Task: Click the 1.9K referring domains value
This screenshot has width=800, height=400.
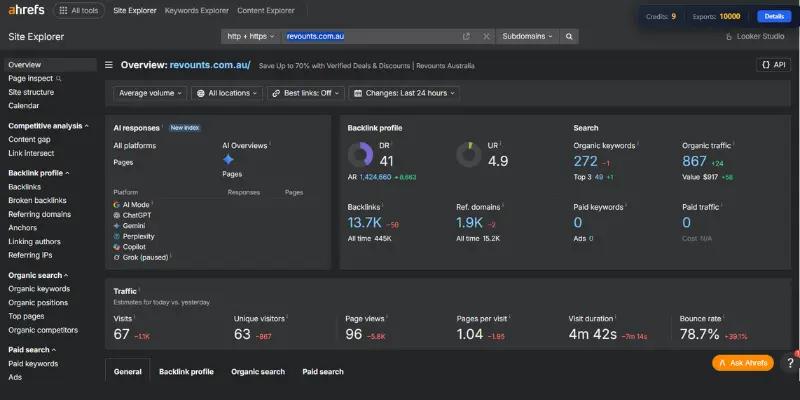Action: coord(469,222)
